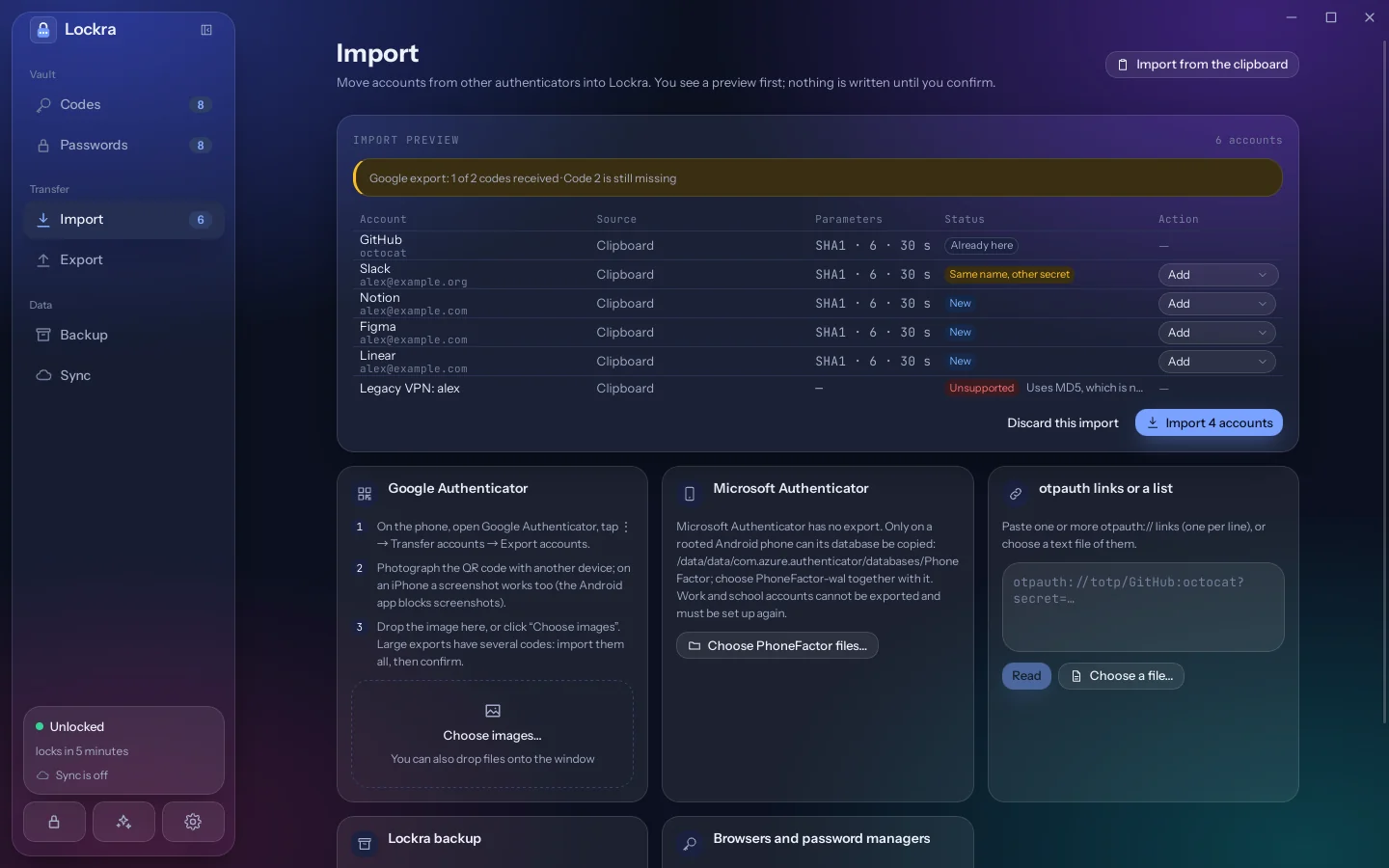
Task: Open the Passwords section
Action: point(123,146)
